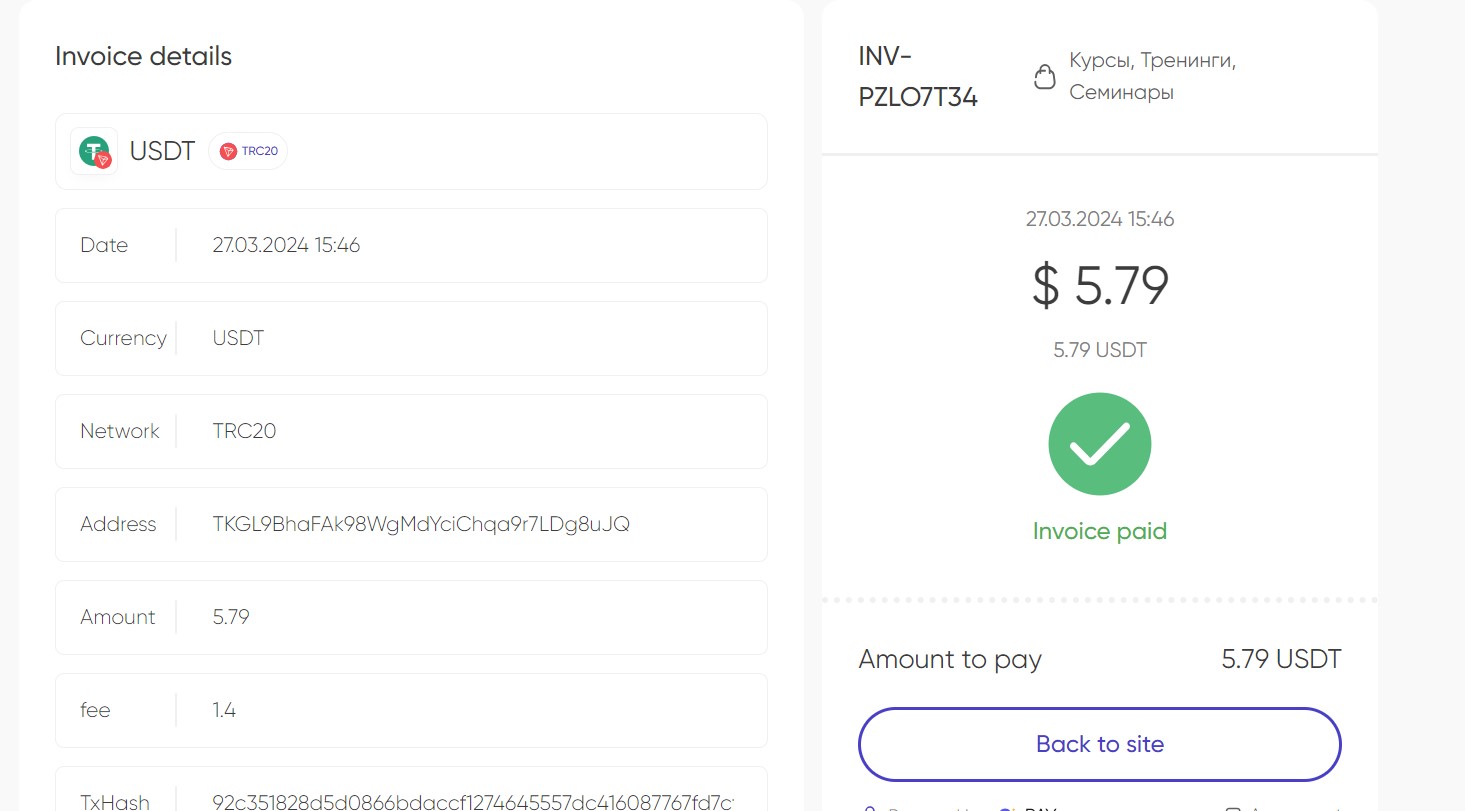Click the small 5.79 USDT text under the total
The height and width of the screenshot is (811, 1465).
coord(1100,350)
